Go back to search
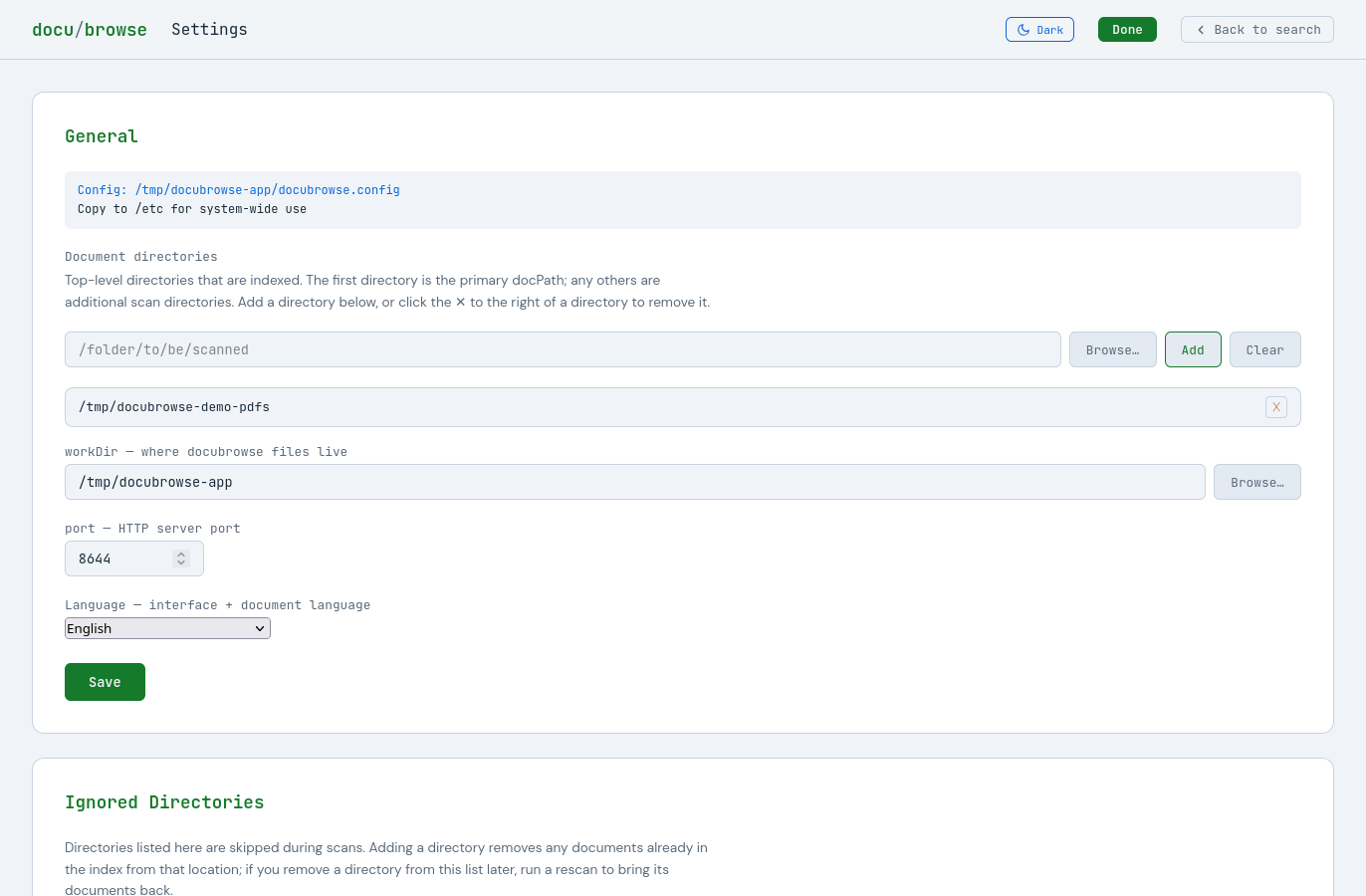Screen dimensions: 1366x896 pos(1257,30)
